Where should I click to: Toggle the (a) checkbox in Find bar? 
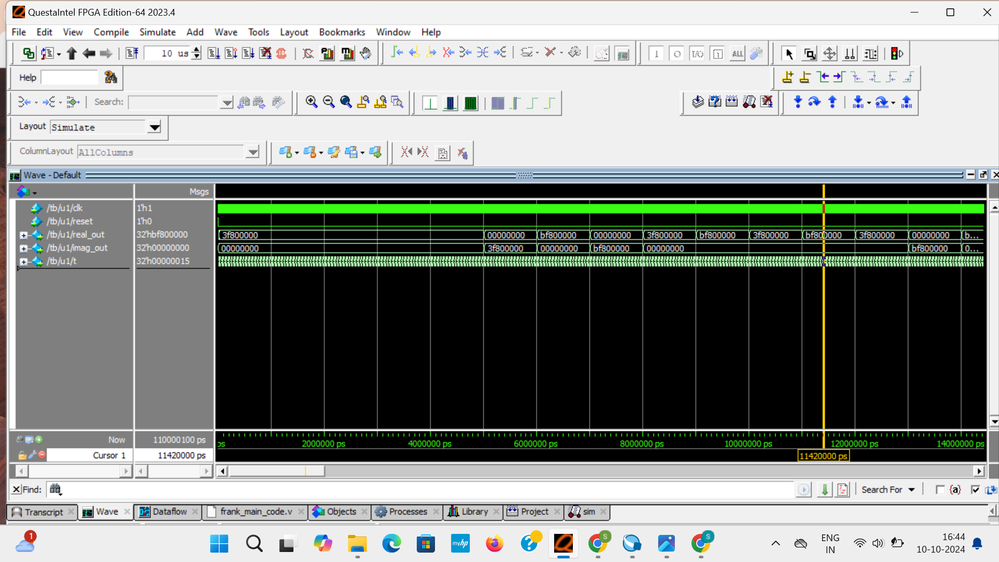pyautogui.click(x=940, y=490)
